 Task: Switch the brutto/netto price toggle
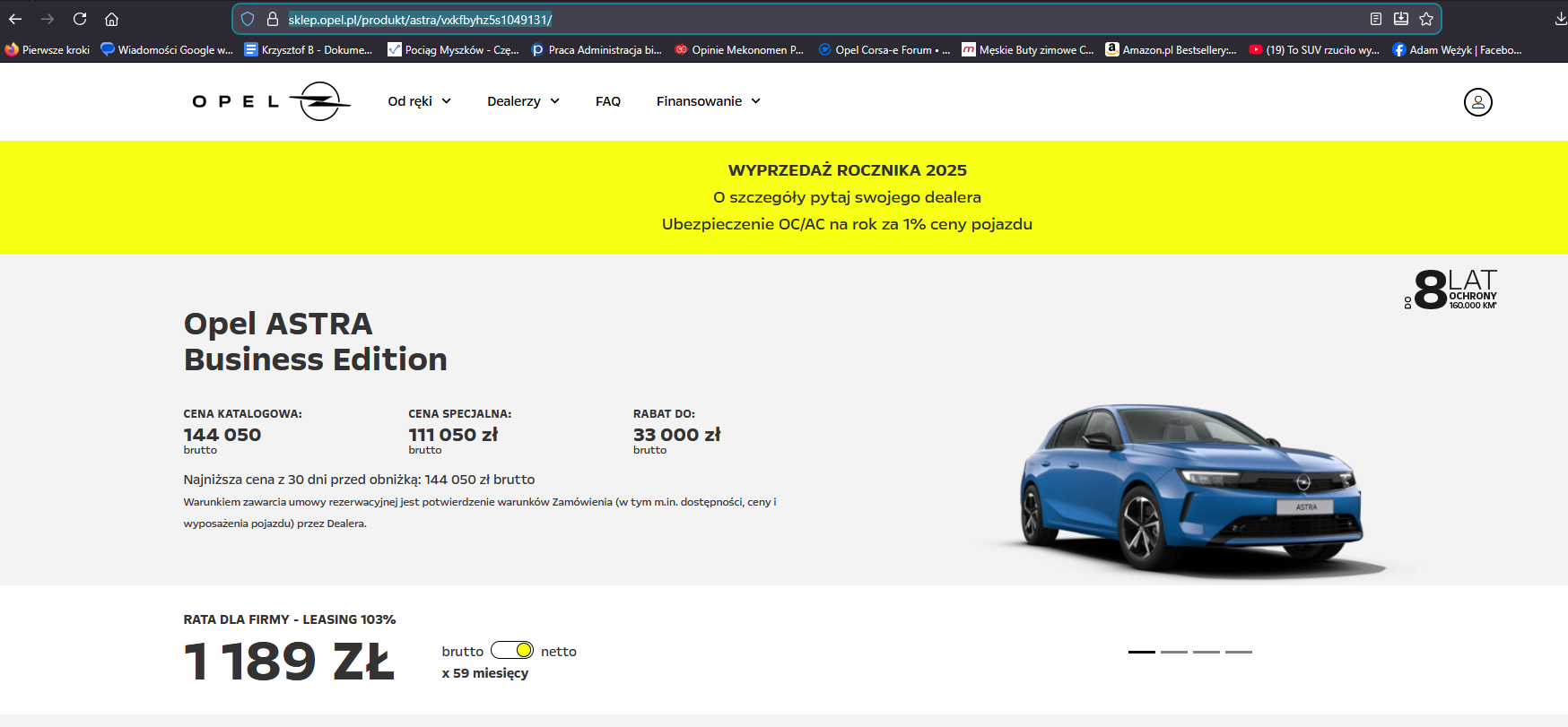(512, 650)
